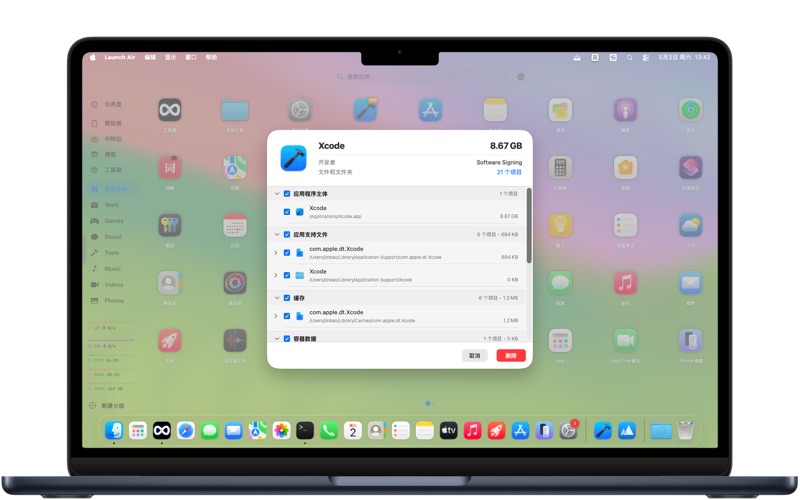Click the infinity app icon in the grid
This screenshot has height=500, width=800.
170,110
